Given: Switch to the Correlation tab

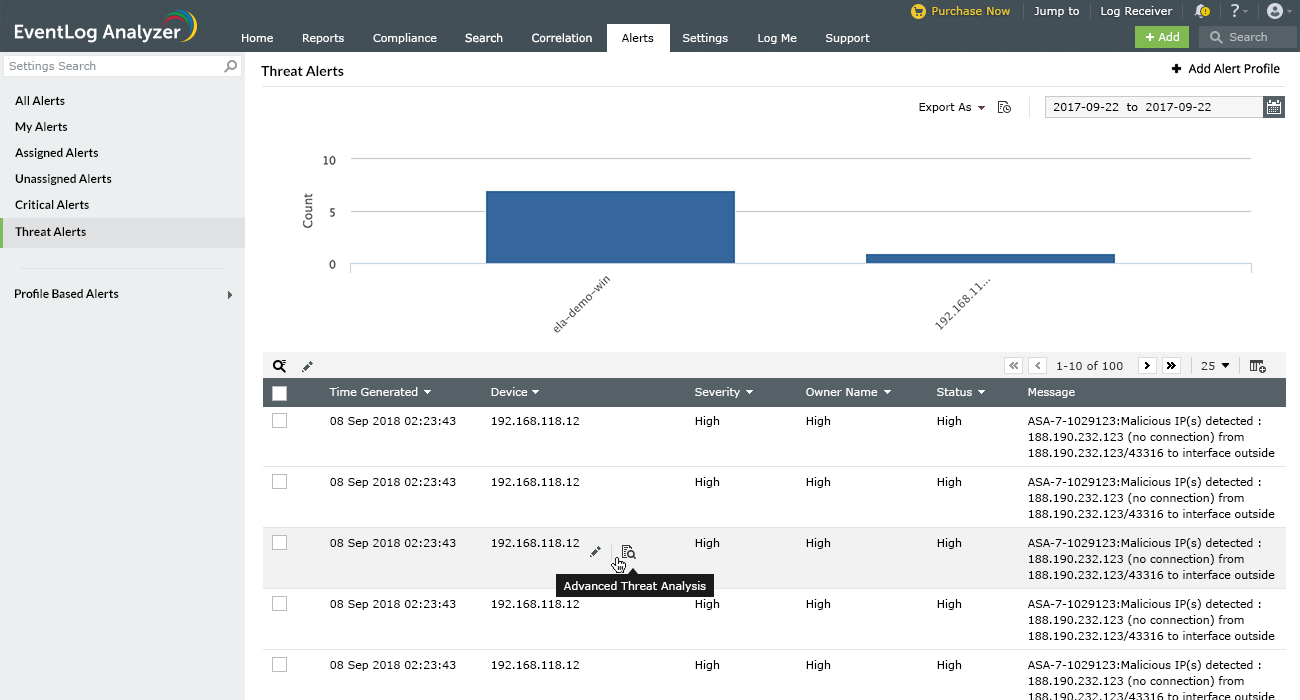Looking at the screenshot, I should 561,38.
